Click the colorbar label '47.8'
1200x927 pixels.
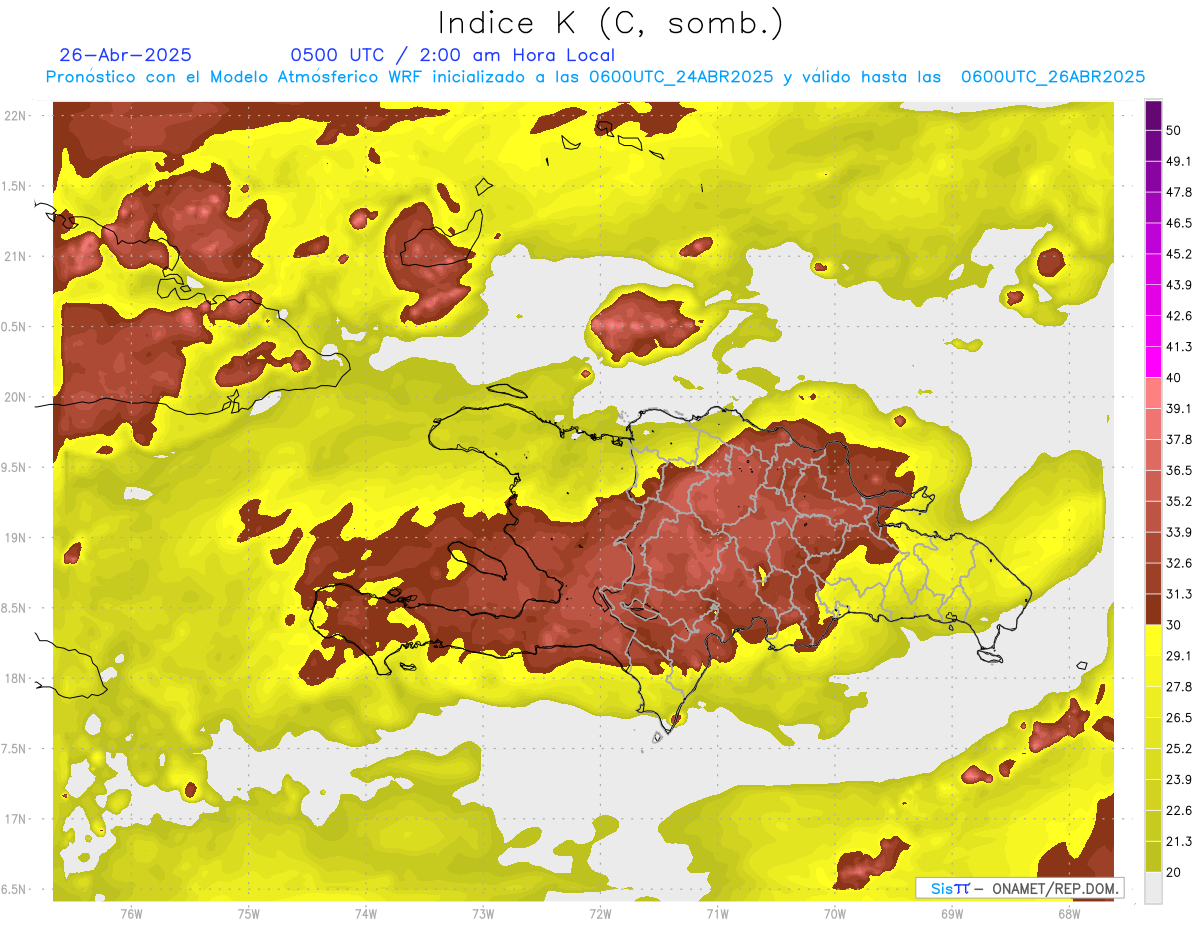click(x=1178, y=192)
